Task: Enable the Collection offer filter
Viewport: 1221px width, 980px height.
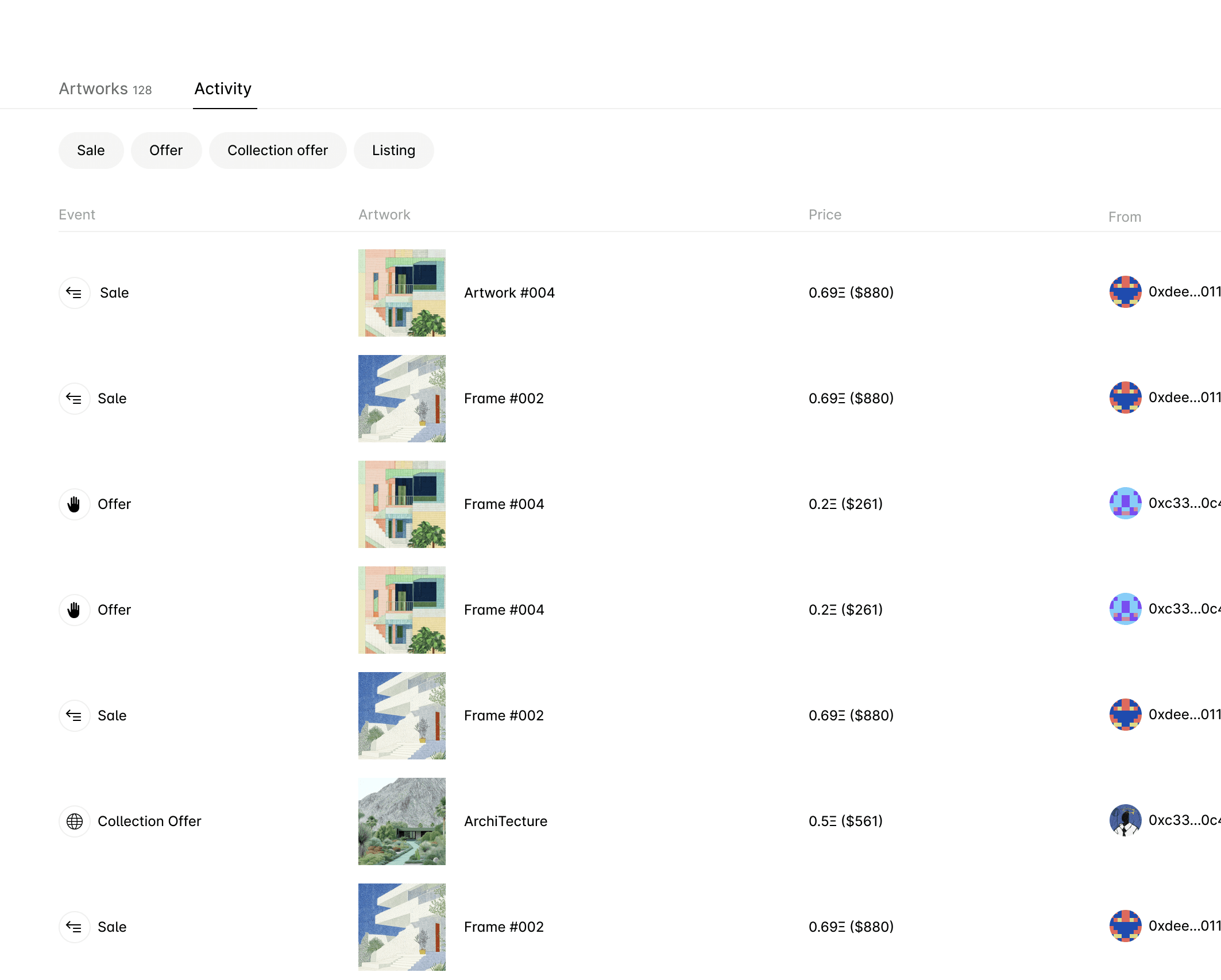Action: 277,151
